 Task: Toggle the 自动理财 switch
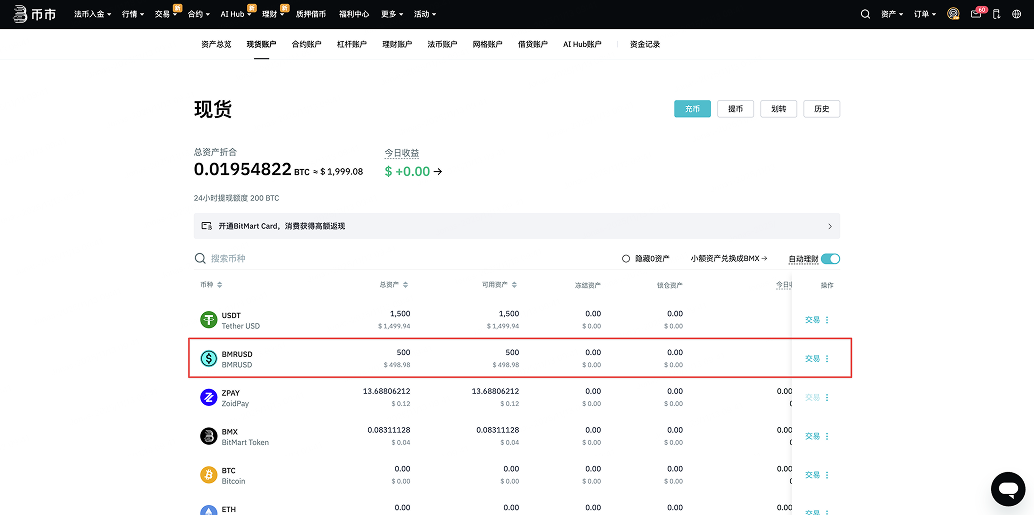click(x=830, y=259)
